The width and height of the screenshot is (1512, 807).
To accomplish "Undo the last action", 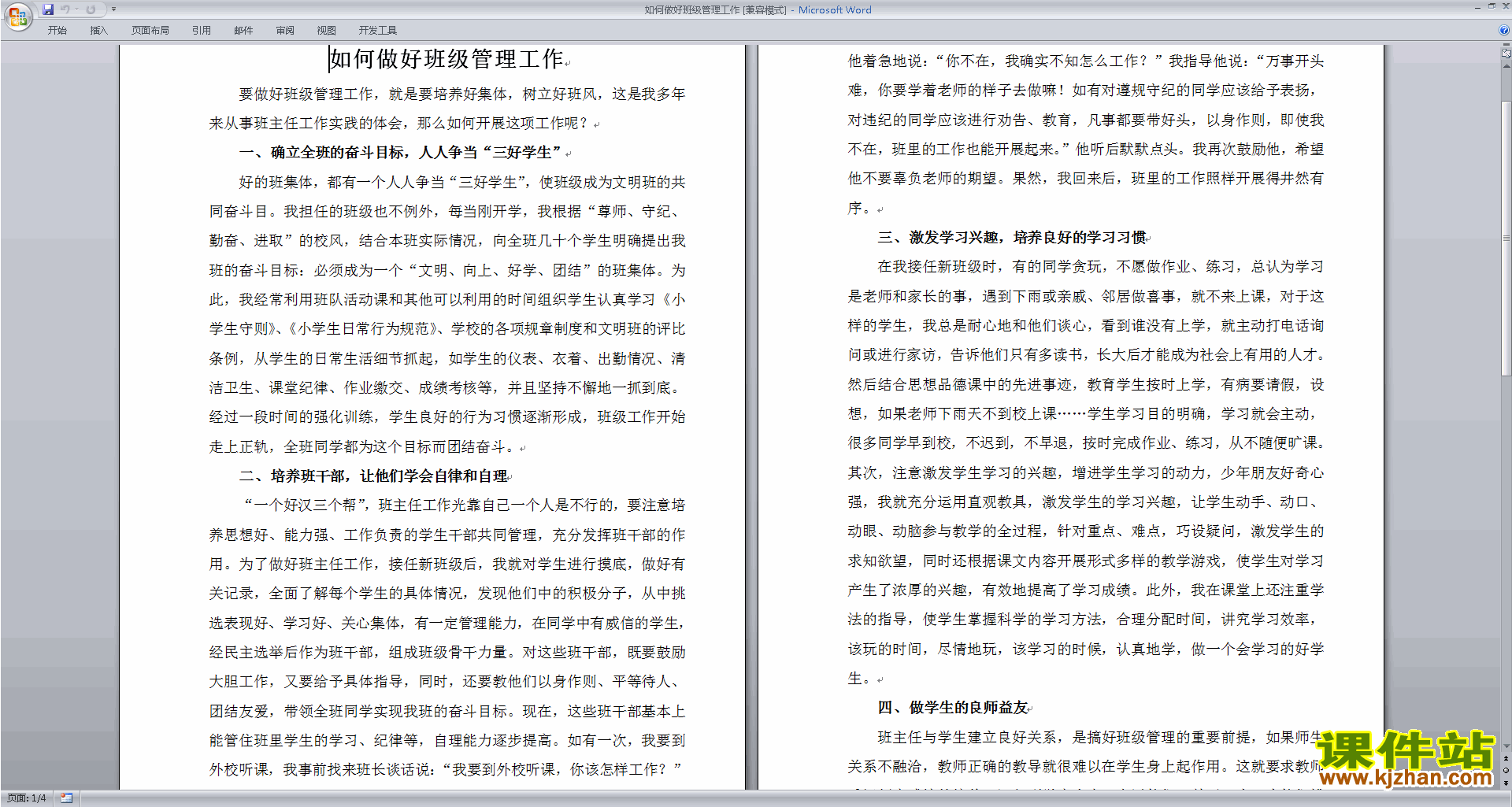I will click(65, 9).
